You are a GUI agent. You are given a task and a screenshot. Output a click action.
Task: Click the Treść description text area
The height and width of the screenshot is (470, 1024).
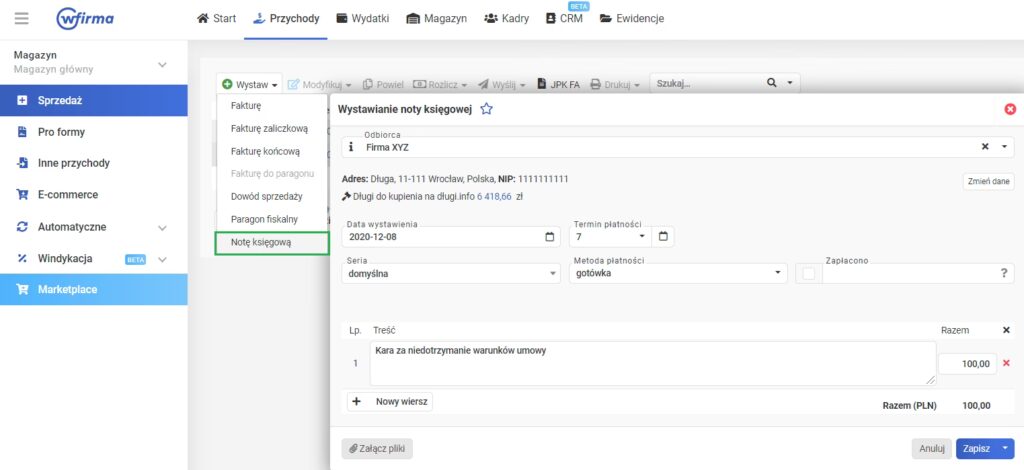pos(652,363)
